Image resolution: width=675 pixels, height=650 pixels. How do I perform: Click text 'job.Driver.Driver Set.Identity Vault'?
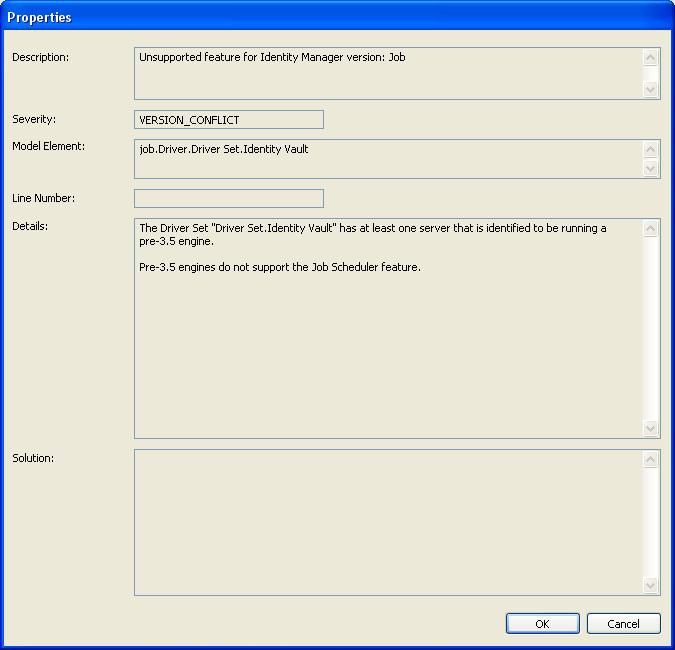click(224, 149)
